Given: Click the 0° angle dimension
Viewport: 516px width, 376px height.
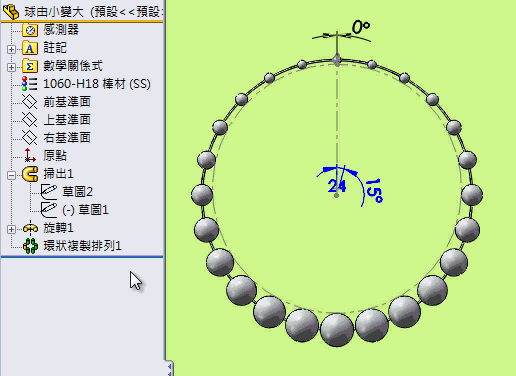Looking at the screenshot, I should [361, 28].
